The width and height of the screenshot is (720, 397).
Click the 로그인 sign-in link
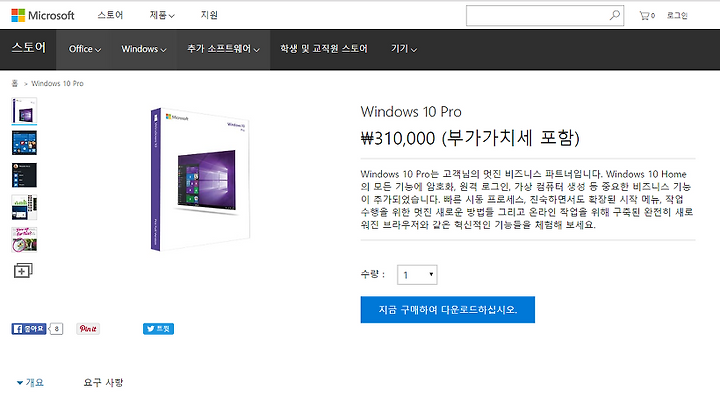click(x=677, y=16)
